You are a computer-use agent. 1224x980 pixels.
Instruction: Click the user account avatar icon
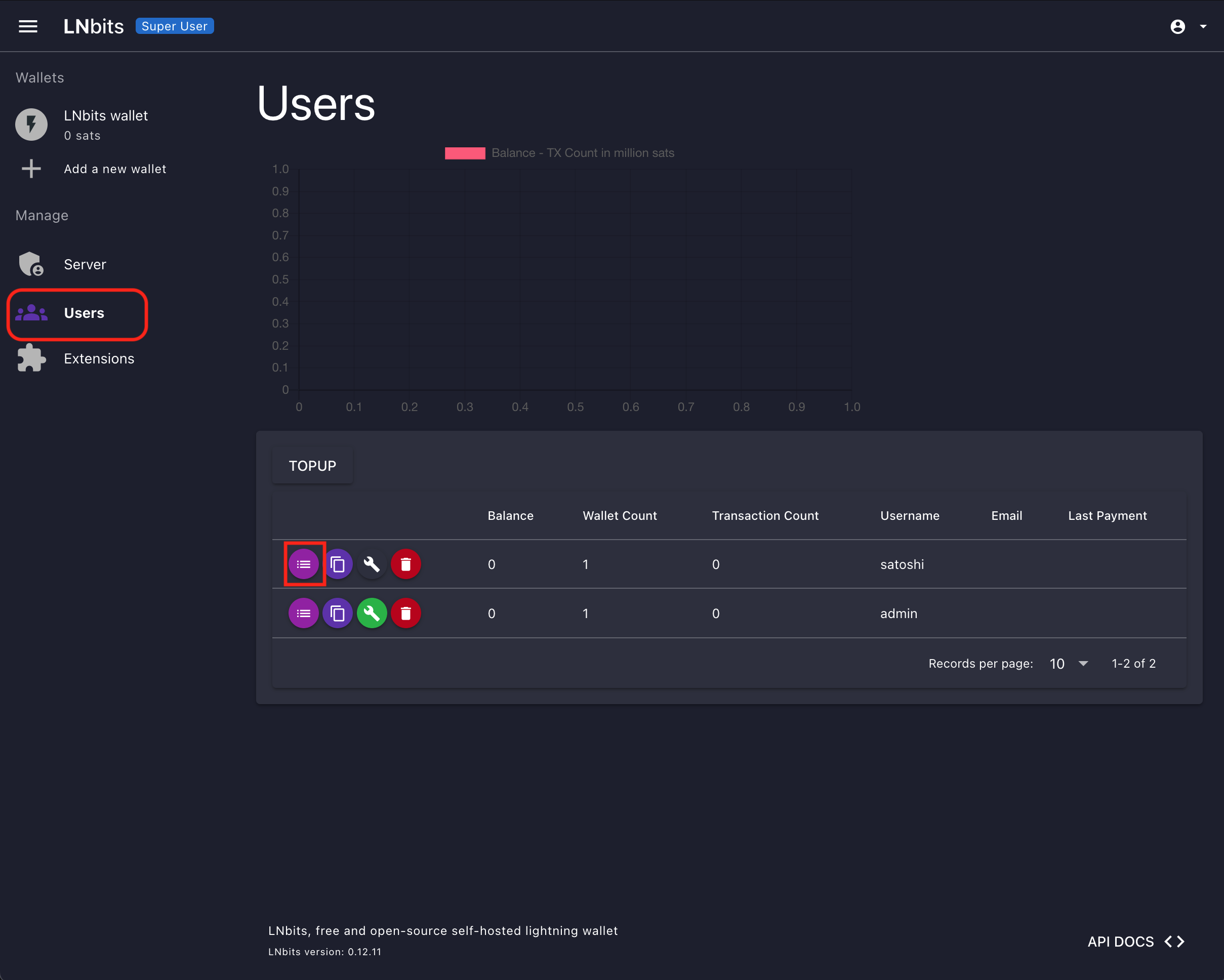tap(1177, 27)
